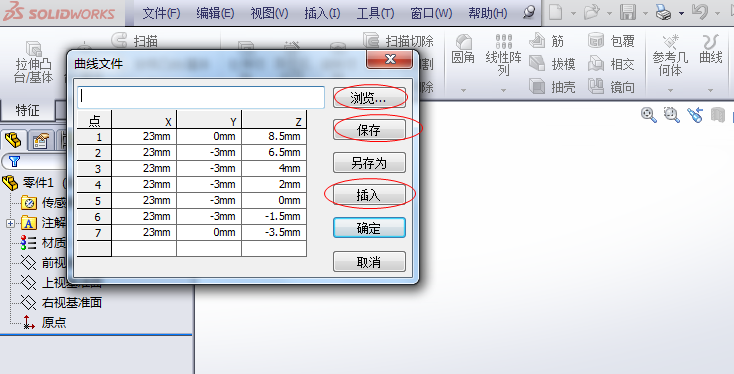Open the 窗口(W) menu
The width and height of the screenshot is (734, 374).
pos(431,13)
